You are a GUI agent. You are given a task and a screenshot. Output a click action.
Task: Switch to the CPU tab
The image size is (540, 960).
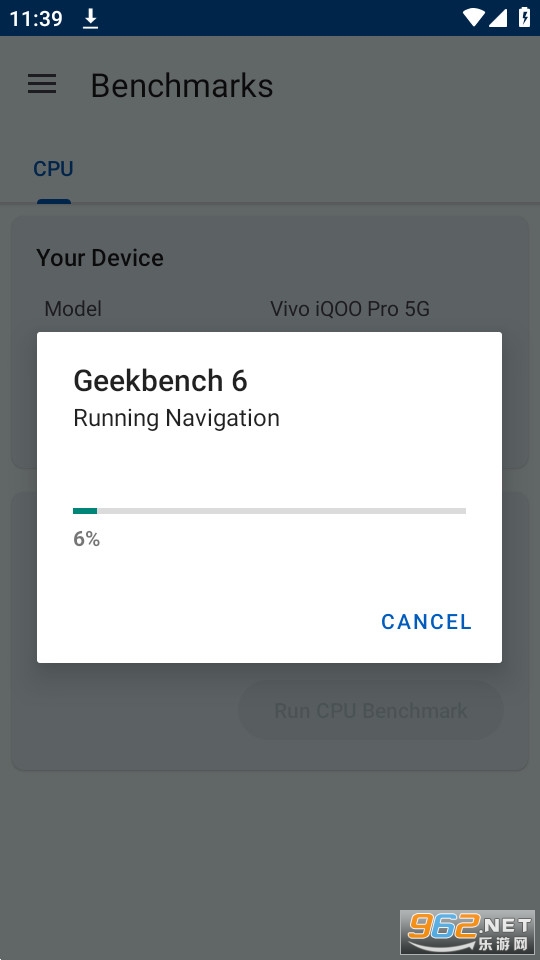pyautogui.click(x=53, y=169)
